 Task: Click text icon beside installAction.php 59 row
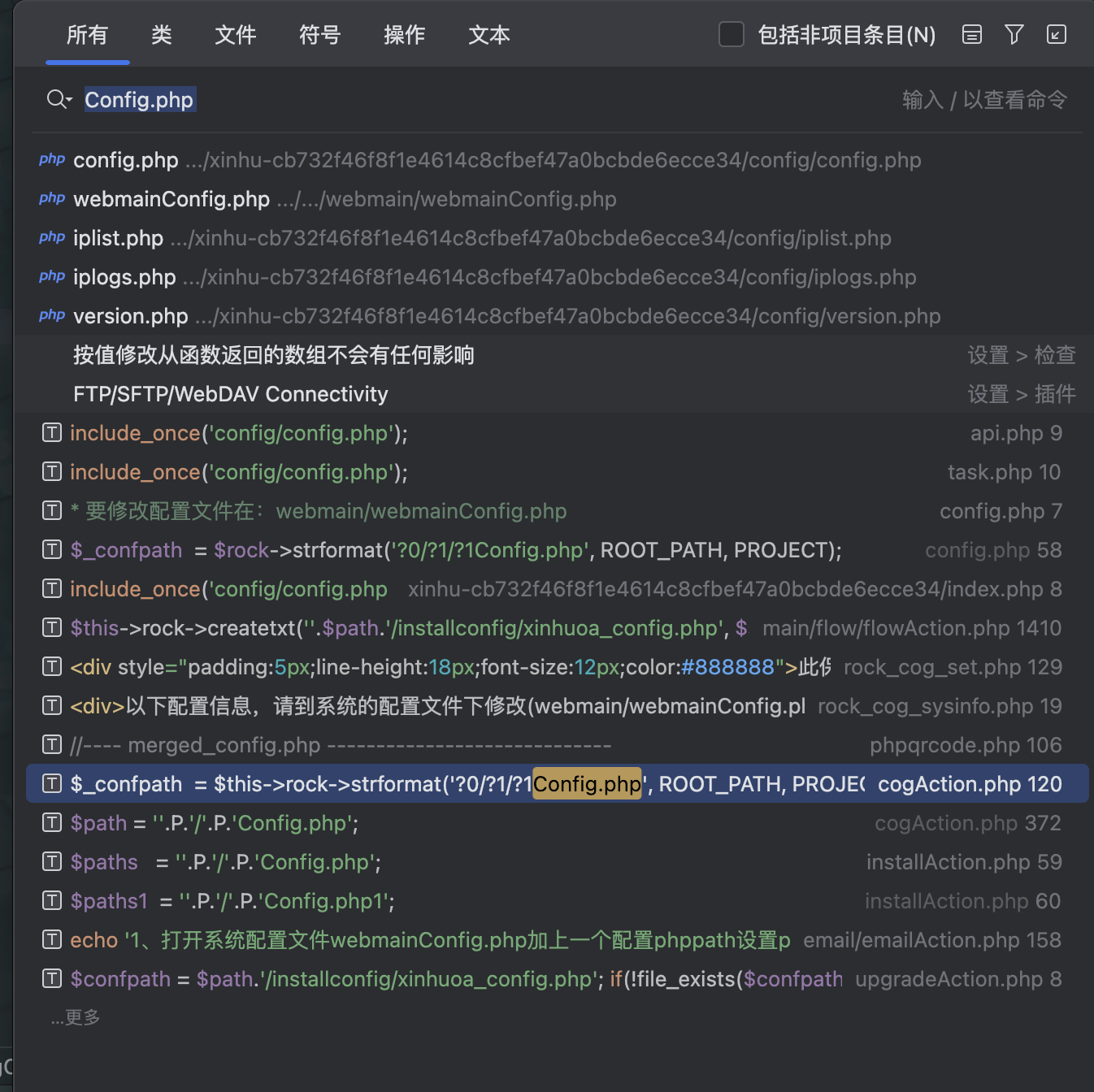pos(52,861)
